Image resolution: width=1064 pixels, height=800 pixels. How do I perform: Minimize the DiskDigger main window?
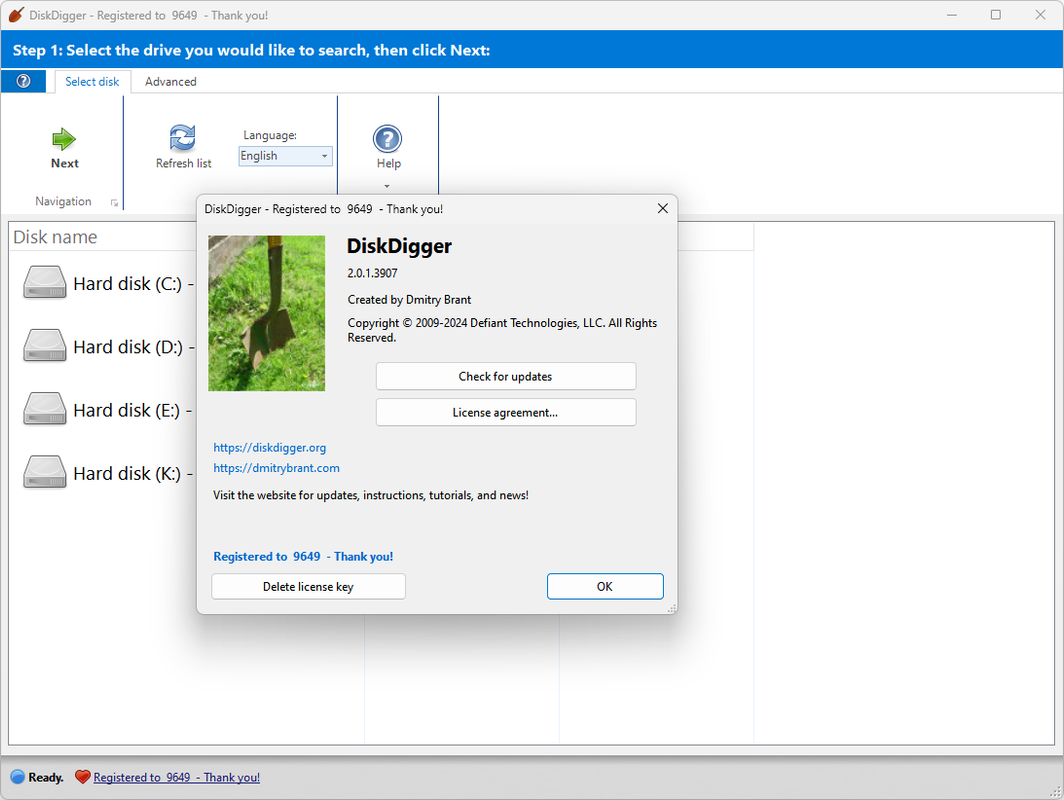952,14
